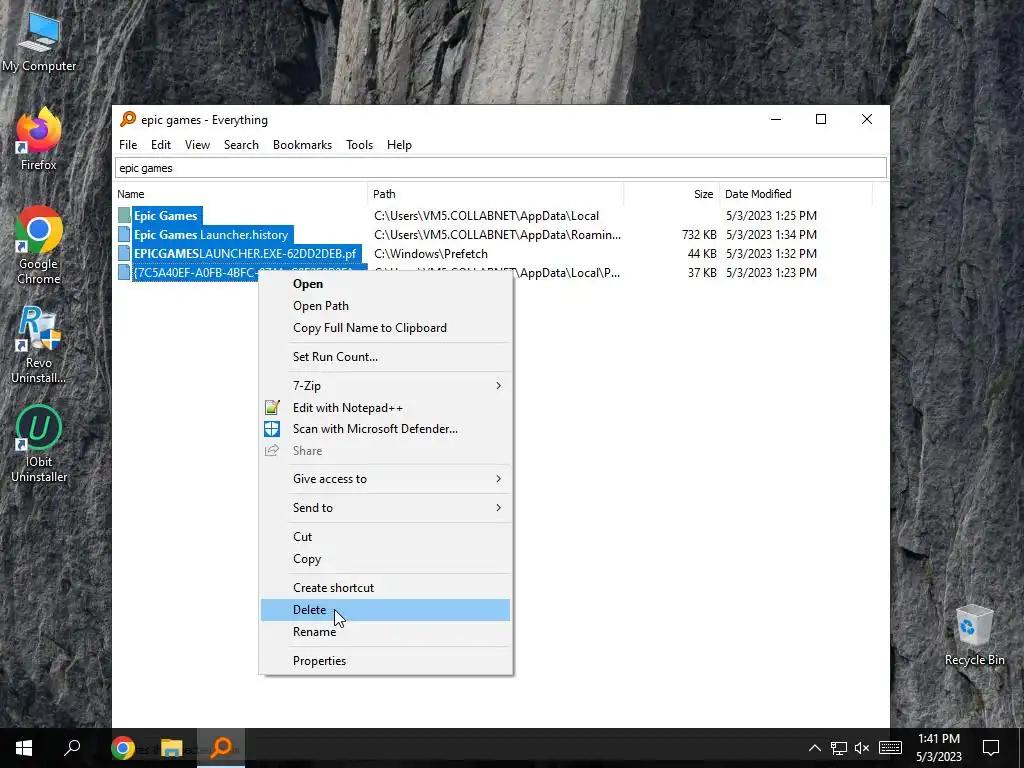Open touch keyboard tray icon
The height and width of the screenshot is (768, 1024).
(x=890, y=748)
